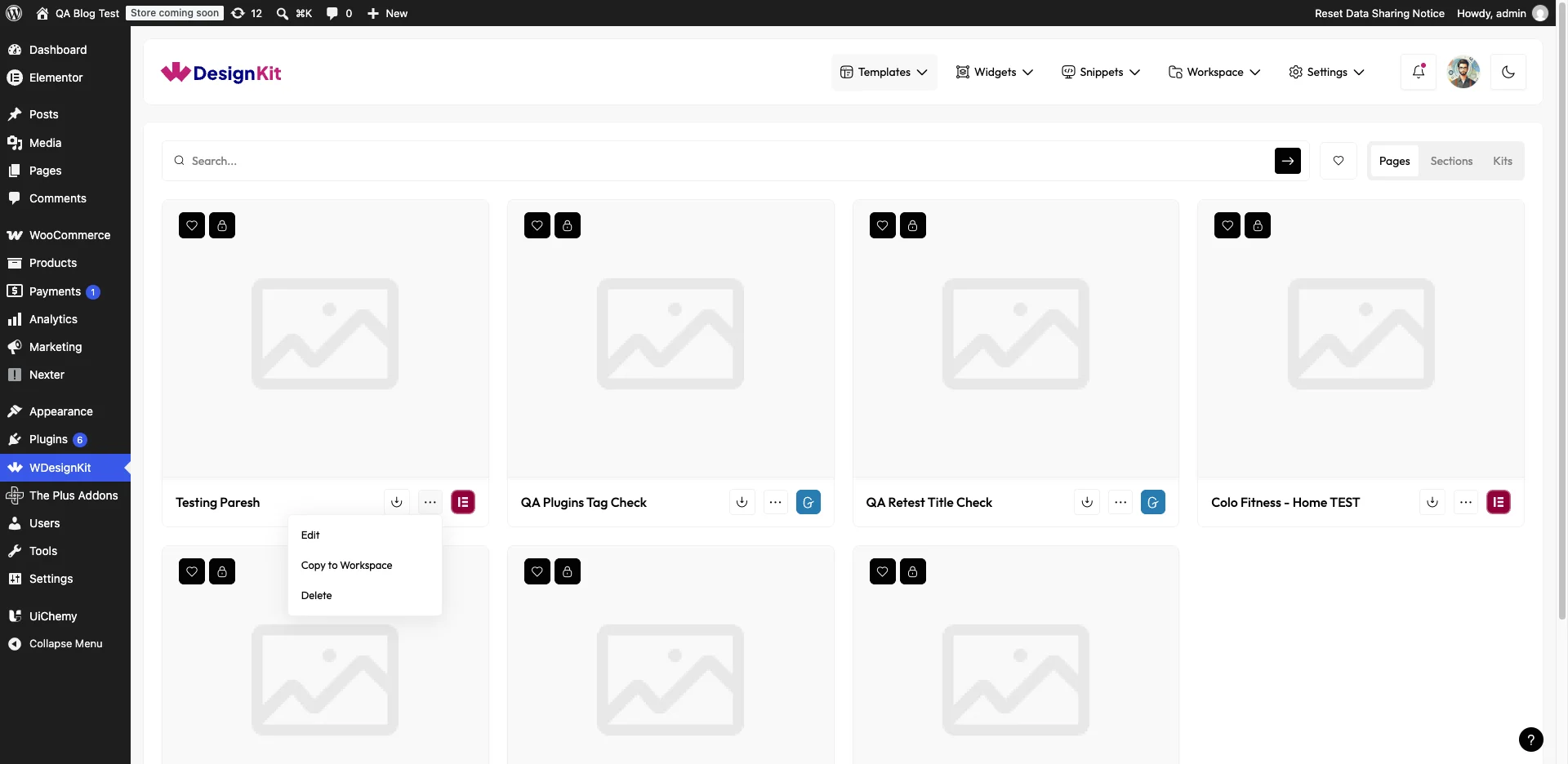Click Reset Data Sharing Notice
Image resolution: width=1568 pixels, height=764 pixels.
click(1379, 13)
